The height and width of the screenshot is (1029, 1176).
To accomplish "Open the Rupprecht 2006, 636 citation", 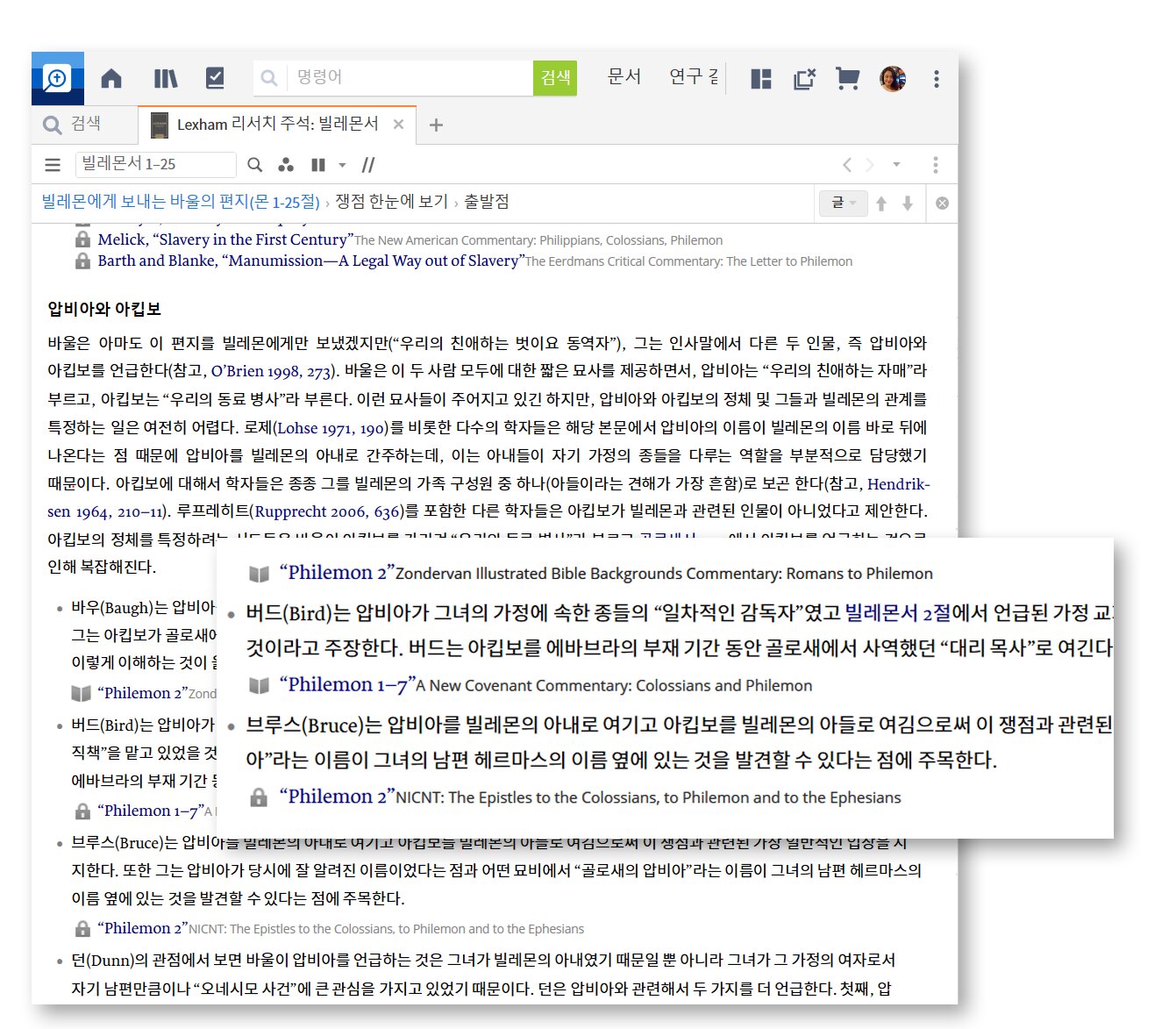I will pos(328,511).
